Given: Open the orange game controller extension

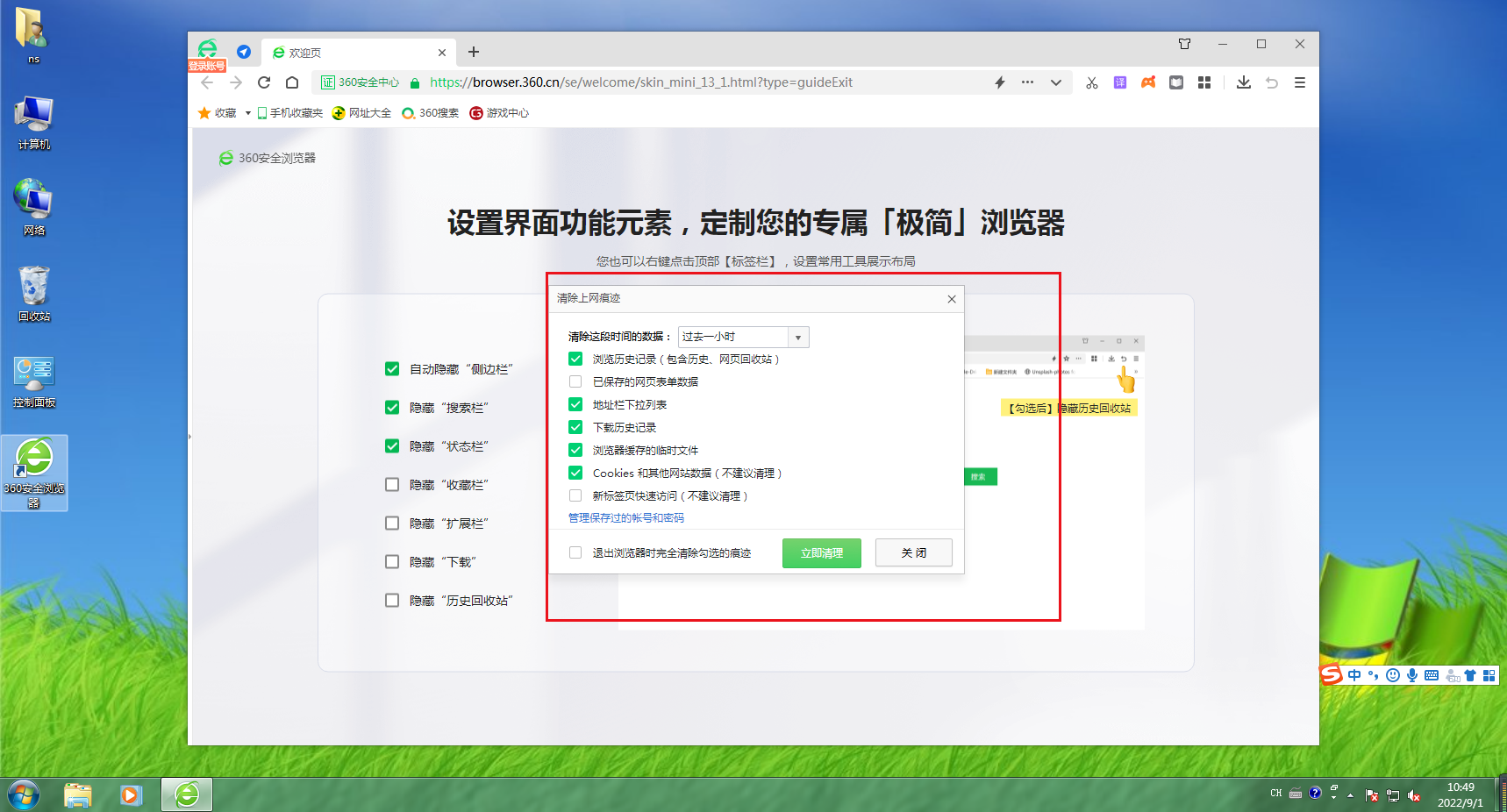Looking at the screenshot, I should 1148,82.
